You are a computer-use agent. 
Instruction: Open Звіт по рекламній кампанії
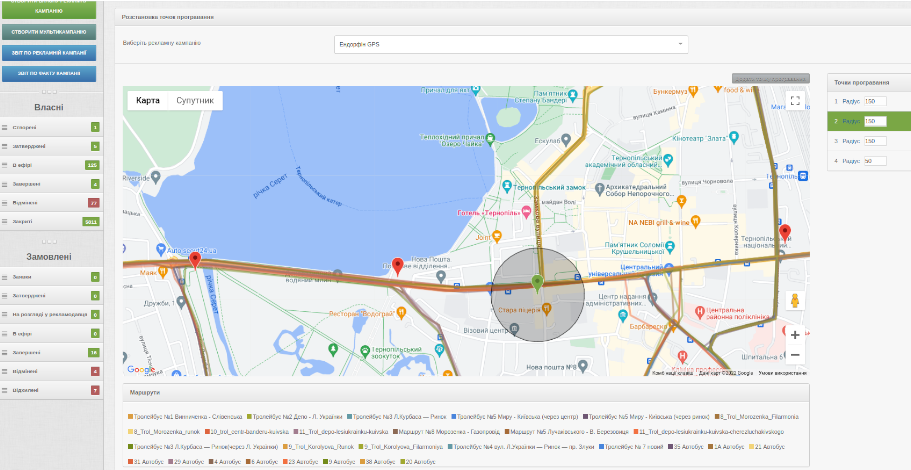pyautogui.click(x=49, y=53)
